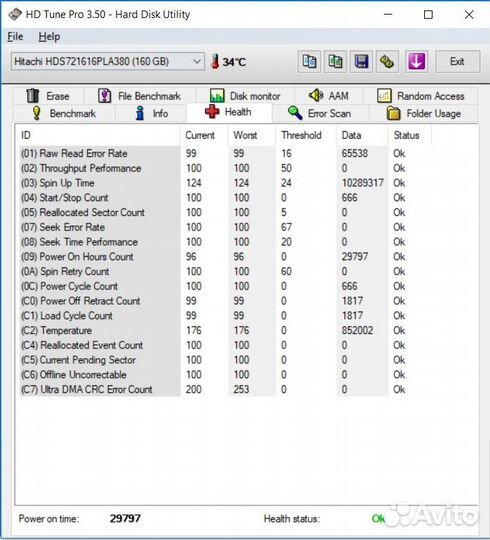Switch to the File Benchmark tab
The height and width of the screenshot is (540, 490).
139,96
